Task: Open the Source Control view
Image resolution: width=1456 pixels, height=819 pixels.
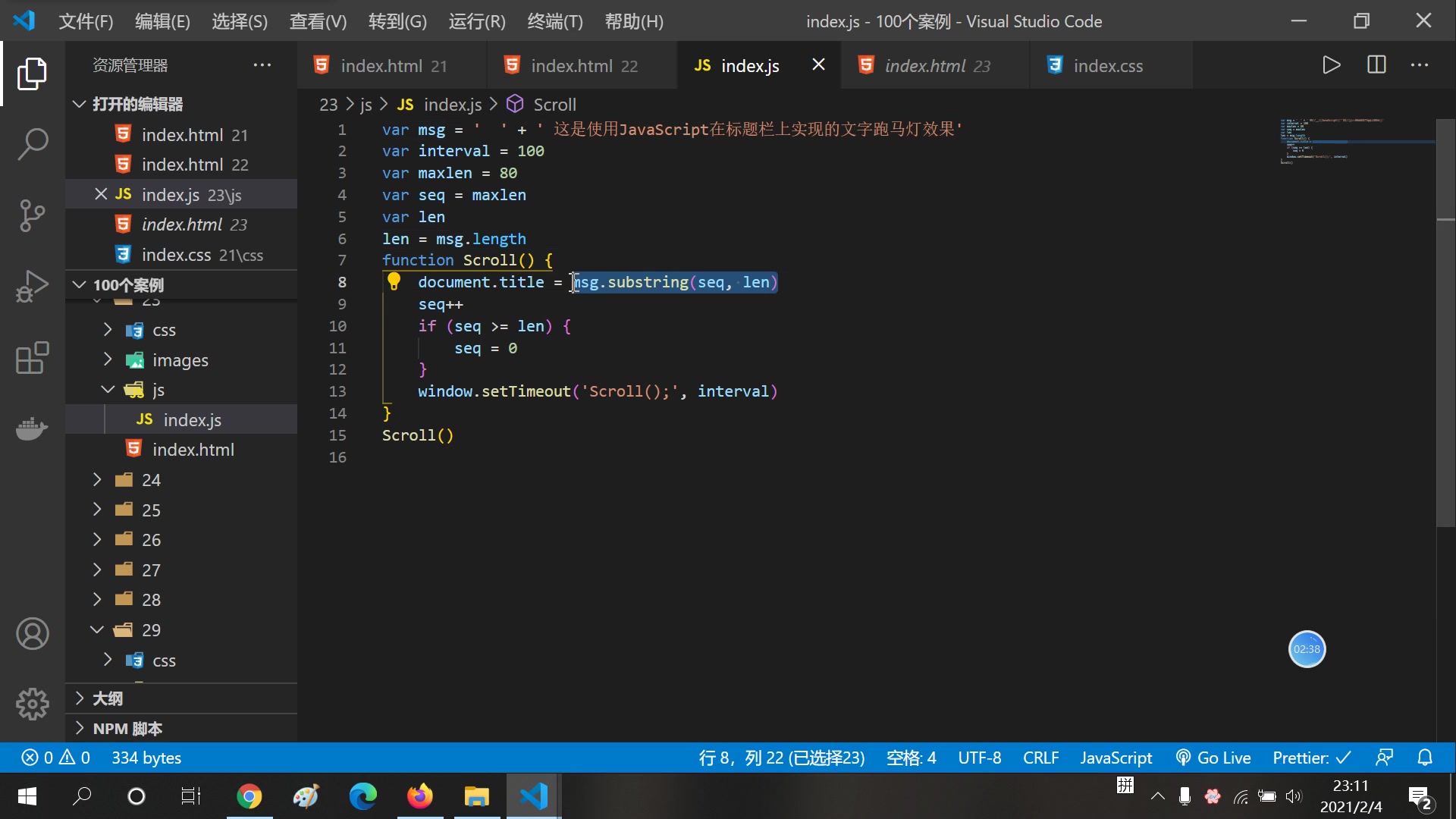Action: 33,215
